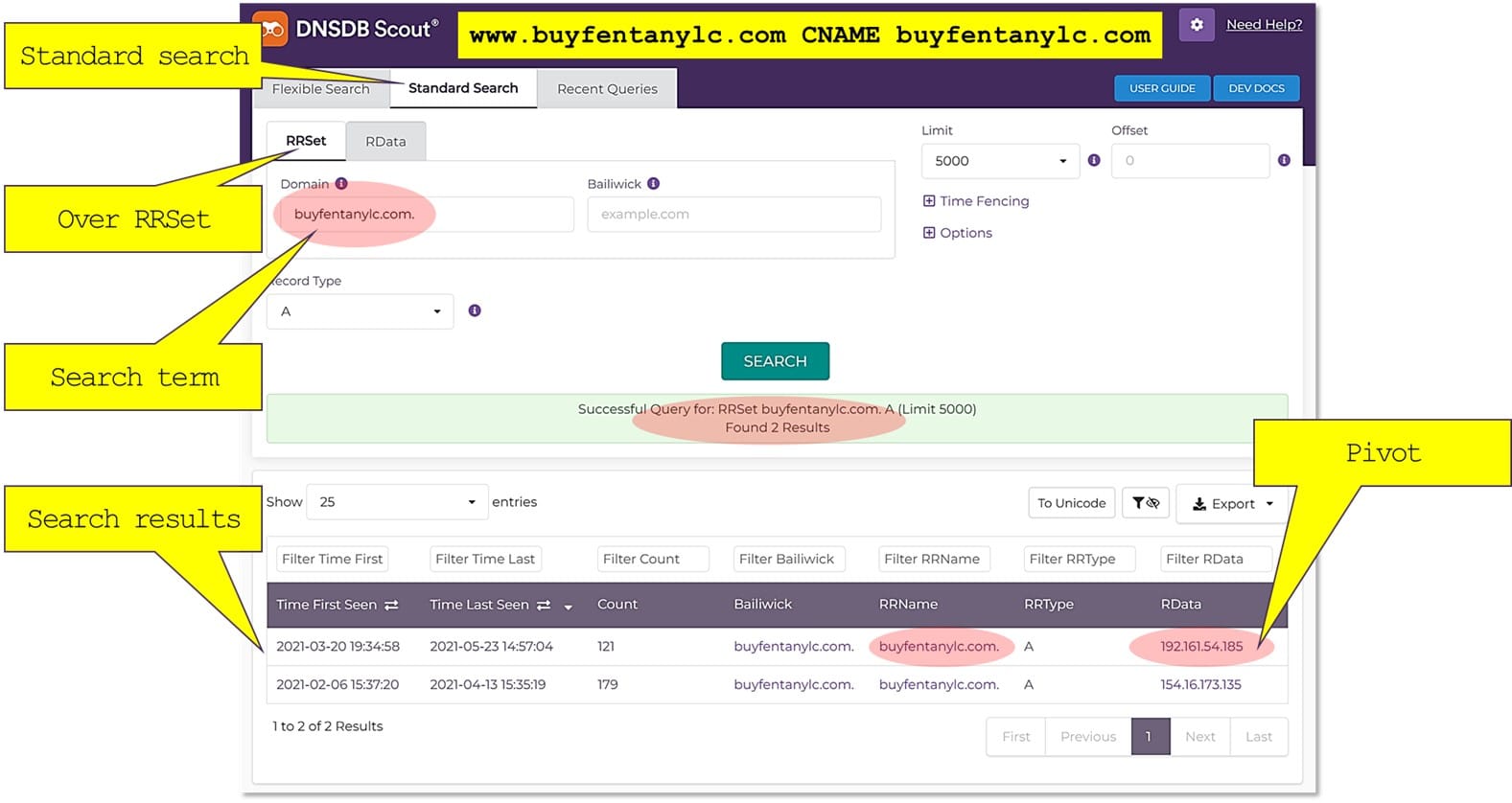Open the USER GUIDE button

point(1162,88)
